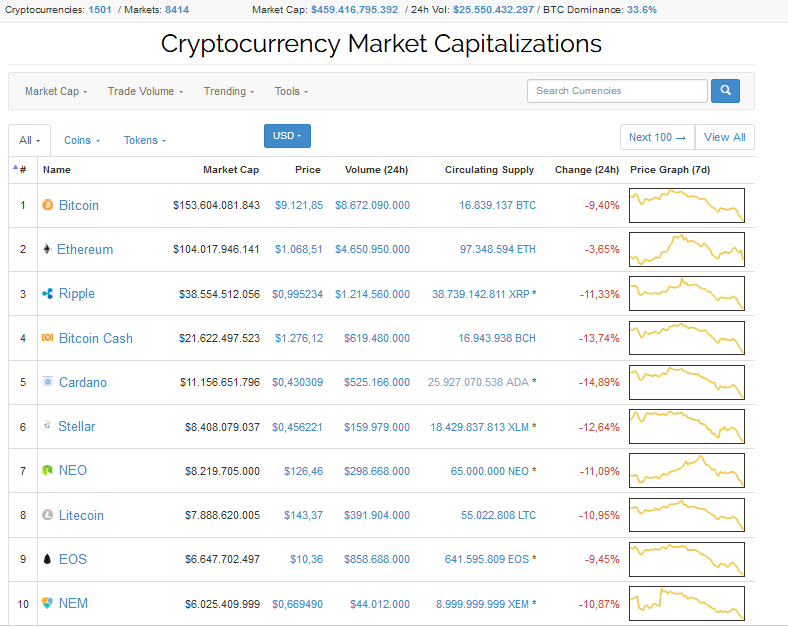Click the 24h Vol $25.550.432.297 link
Viewport: 788px width, 627px height.
coord(493,10)
